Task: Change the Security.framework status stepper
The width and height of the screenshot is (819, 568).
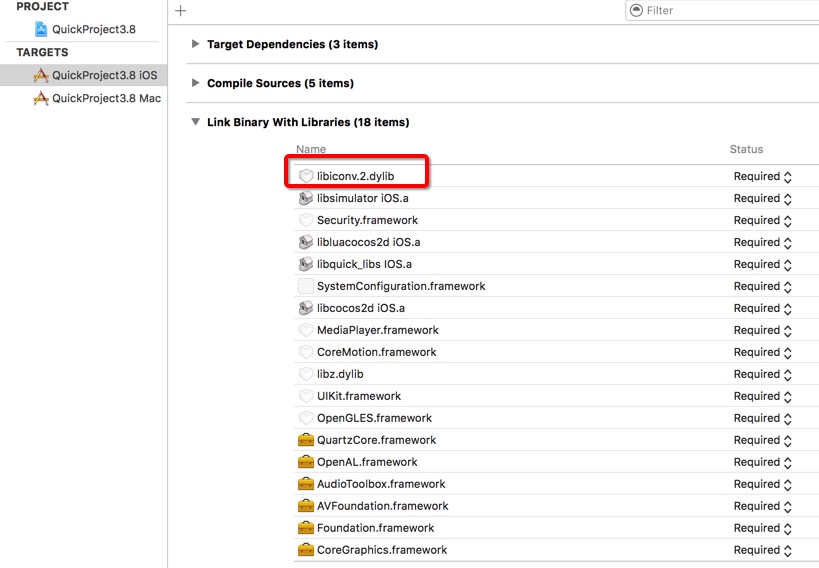Action: click(x=788, y=221)
